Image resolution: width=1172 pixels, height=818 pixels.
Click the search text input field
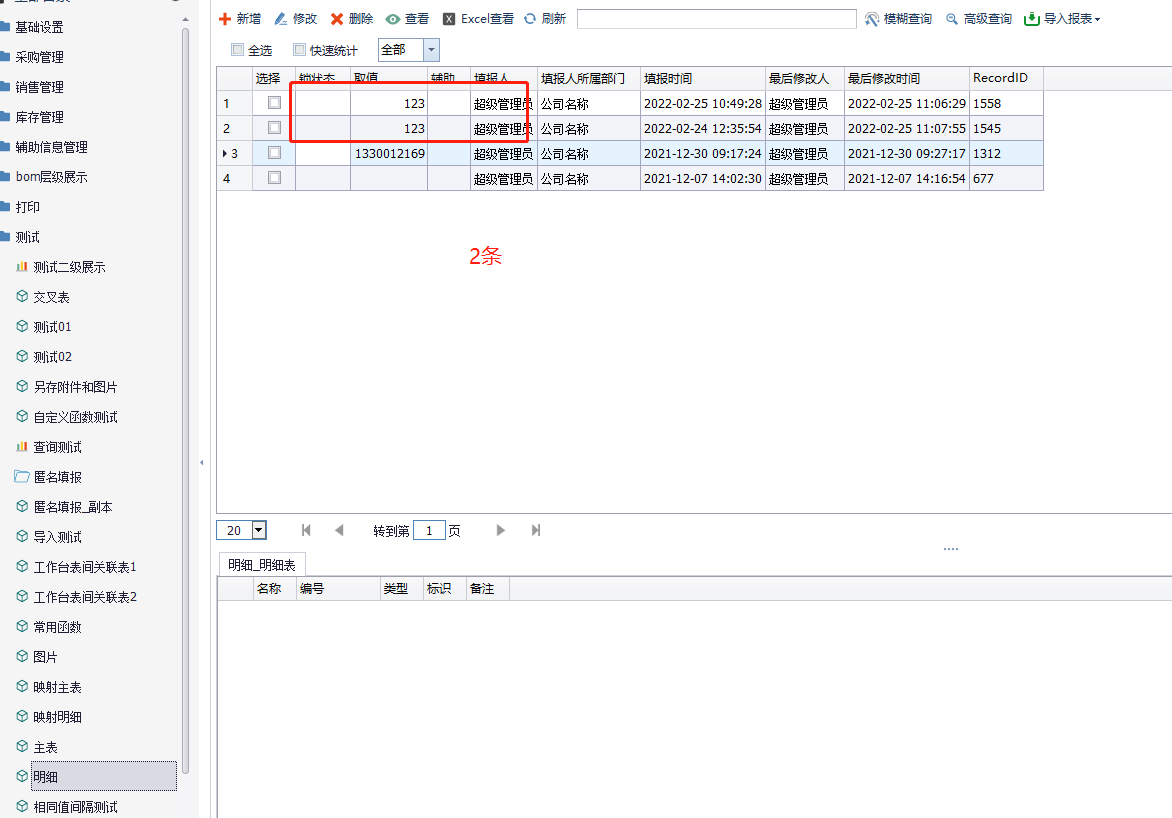point(716,19)
